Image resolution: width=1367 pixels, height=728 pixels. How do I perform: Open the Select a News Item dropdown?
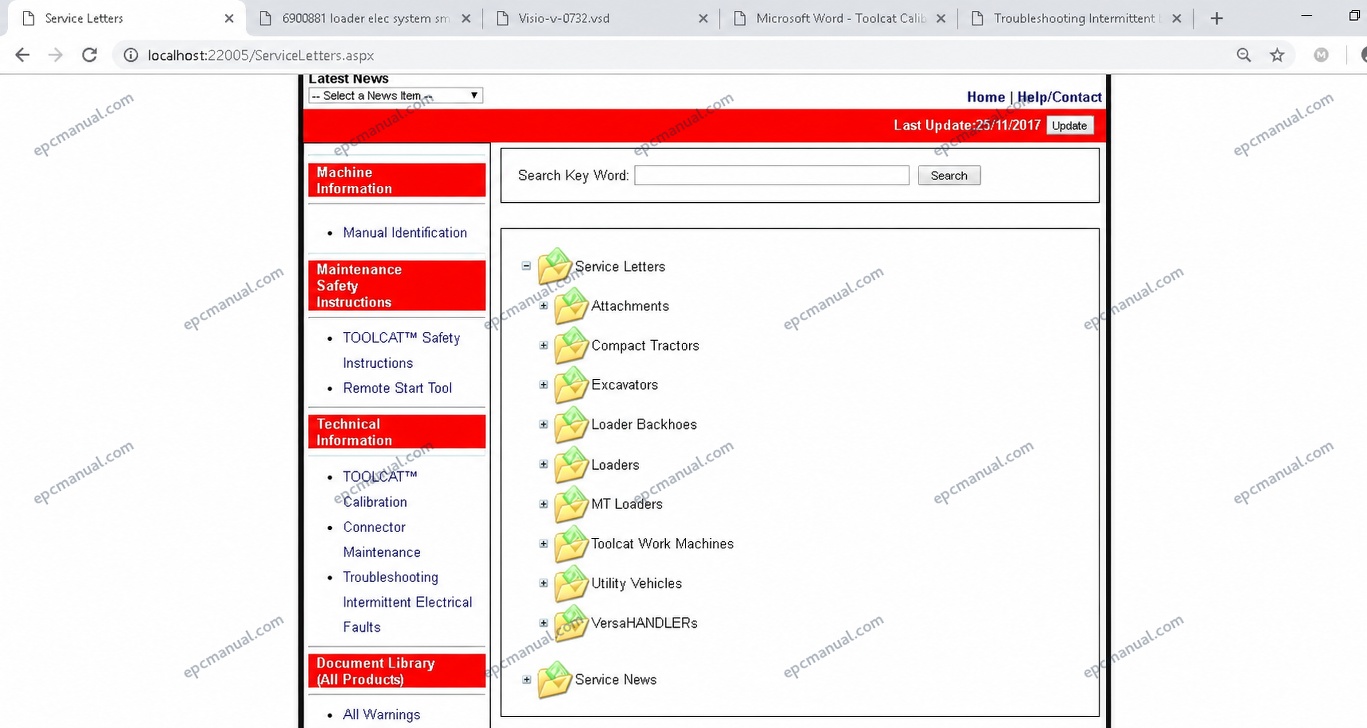(x=395, y=96)
